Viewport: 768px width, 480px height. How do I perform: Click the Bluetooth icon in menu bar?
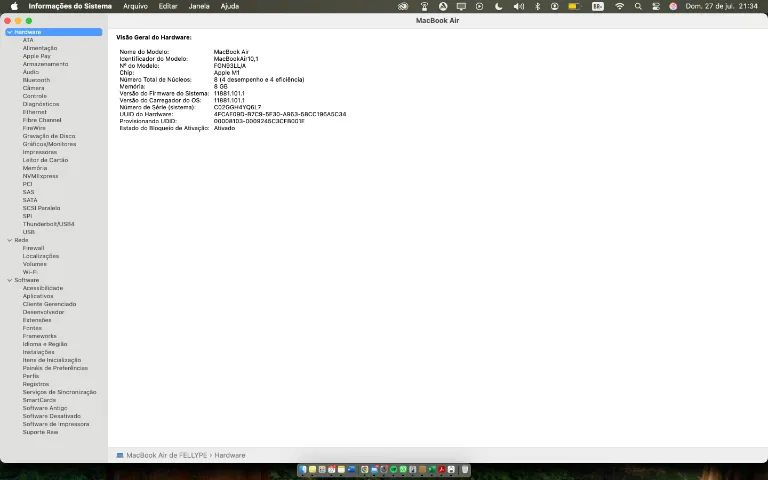point(537,6)
